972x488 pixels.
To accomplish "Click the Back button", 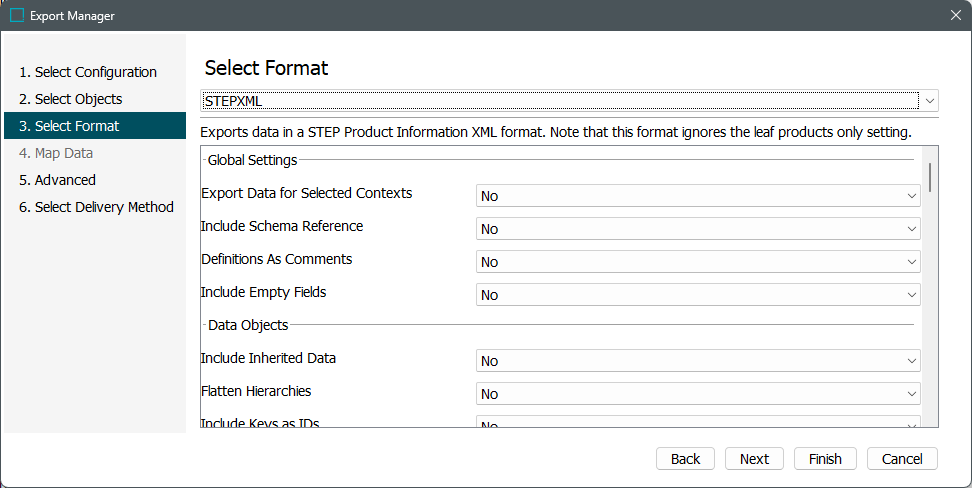I will 685,459.
